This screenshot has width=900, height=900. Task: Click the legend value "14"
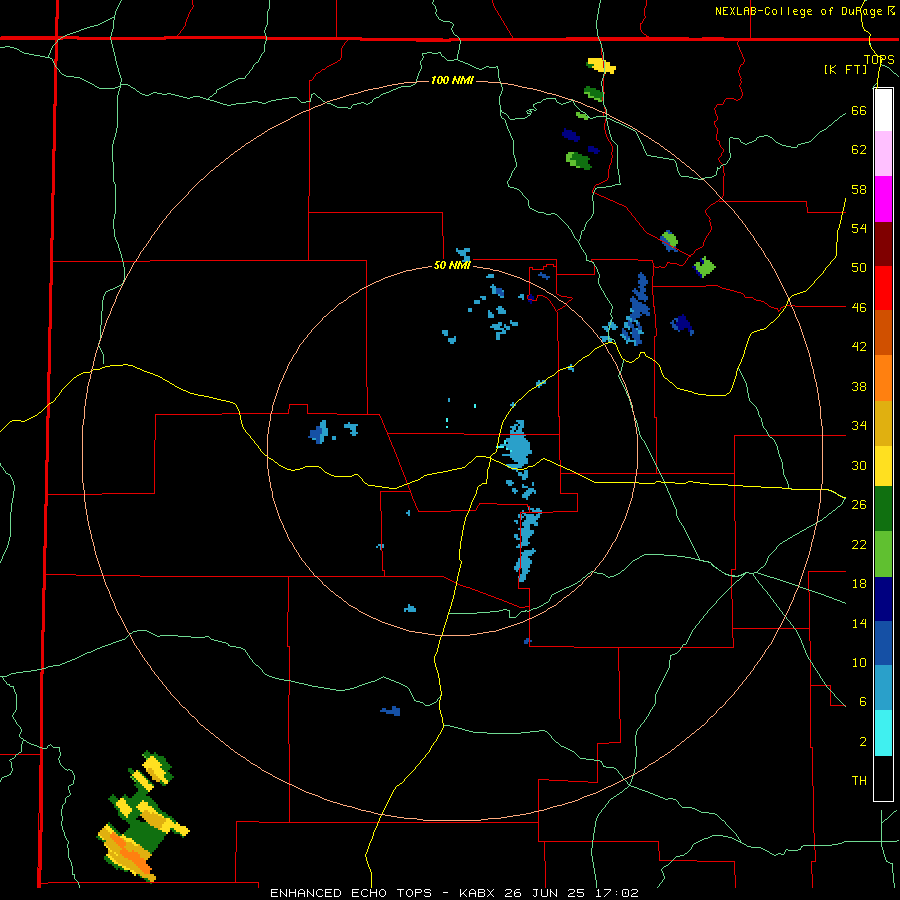(x=859, y=623)
